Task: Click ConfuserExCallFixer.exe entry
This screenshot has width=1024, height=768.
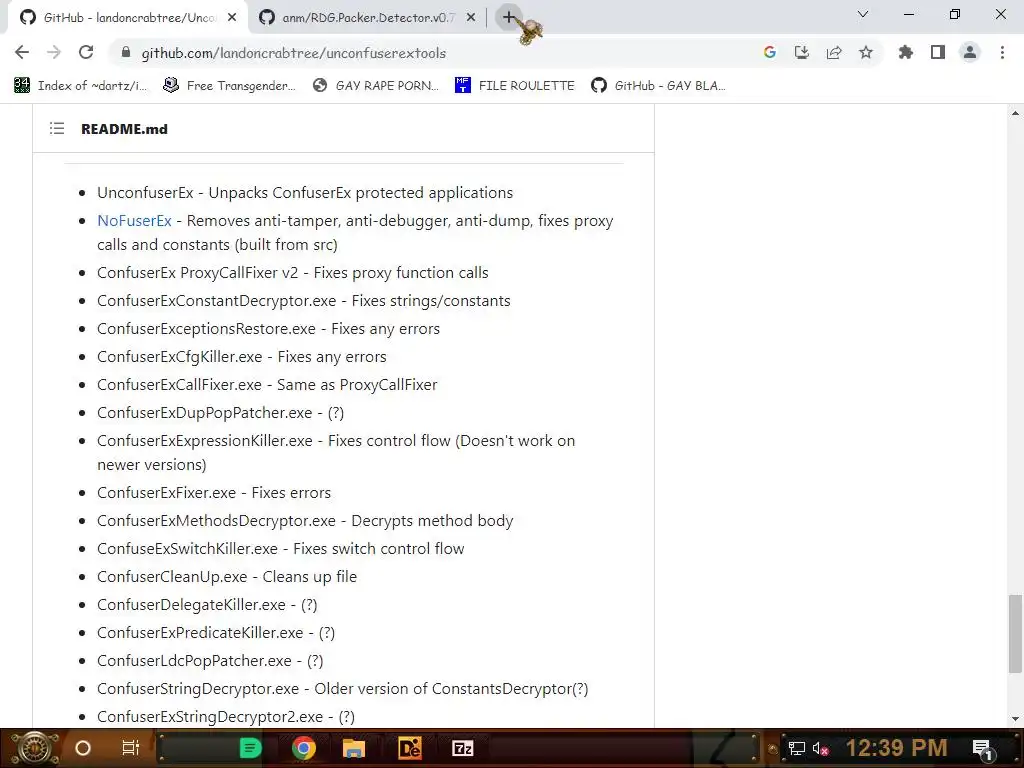Action: [267, 385]
